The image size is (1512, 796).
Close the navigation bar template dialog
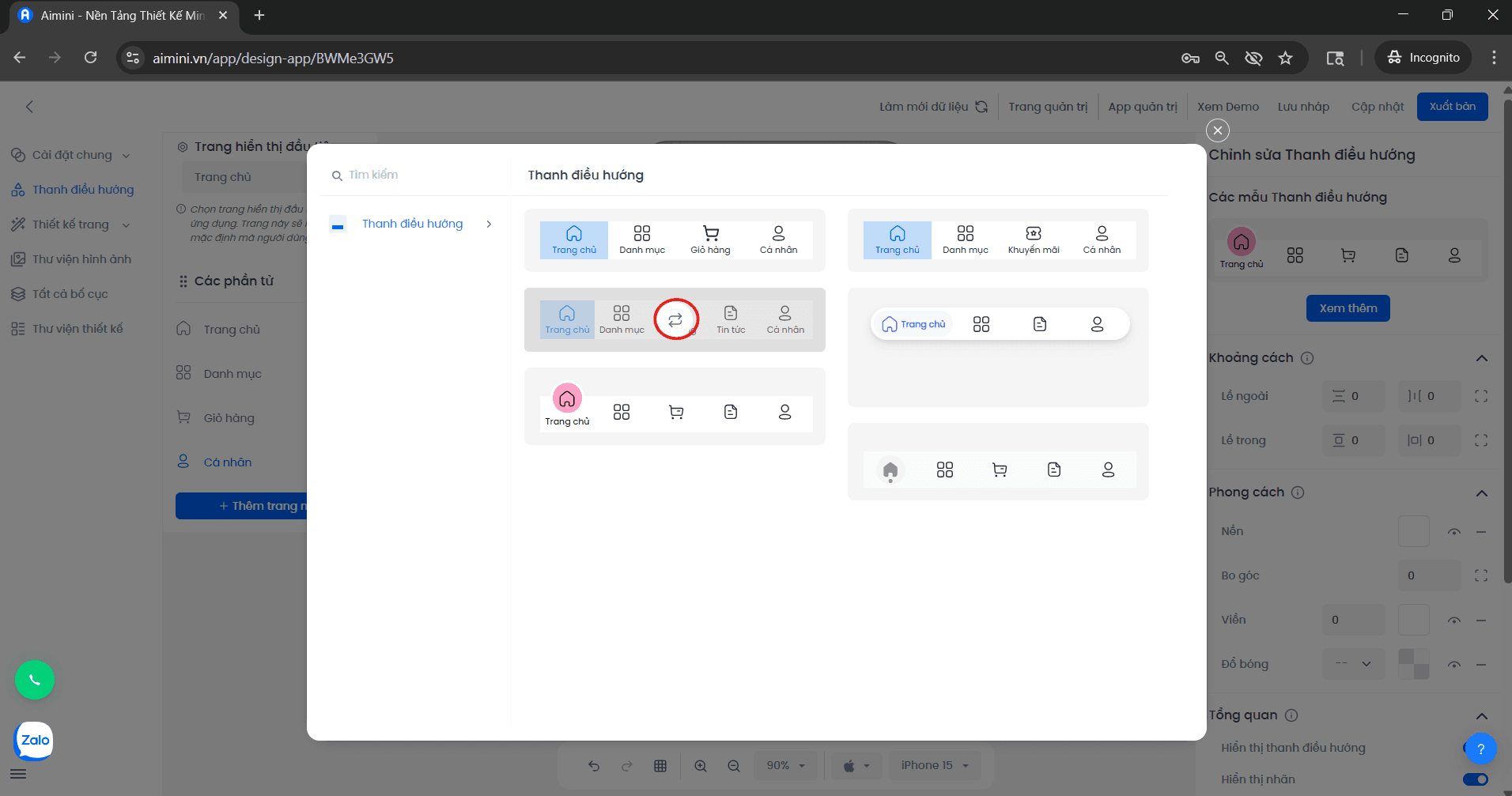click(1218, 130)
